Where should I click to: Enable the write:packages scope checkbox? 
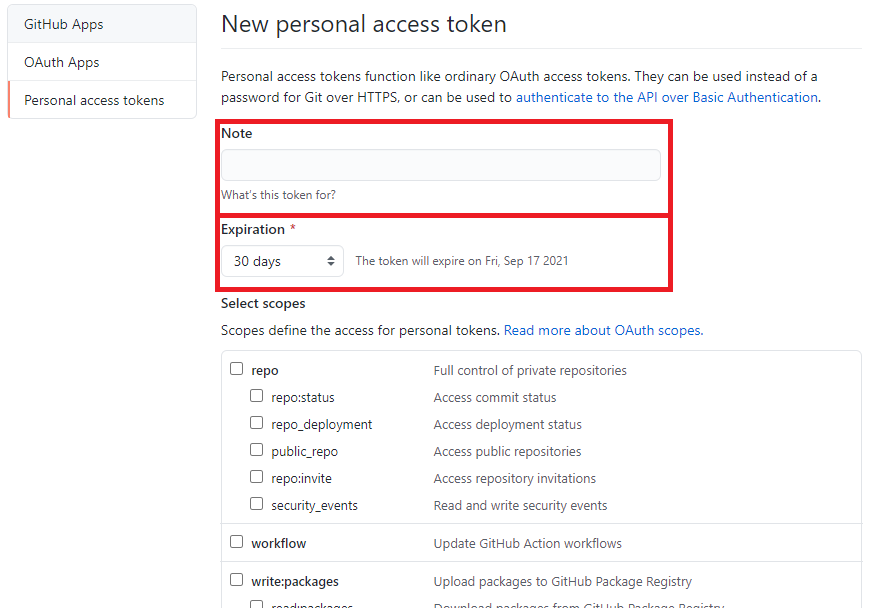pyautogui.click(x=236, y=580)
